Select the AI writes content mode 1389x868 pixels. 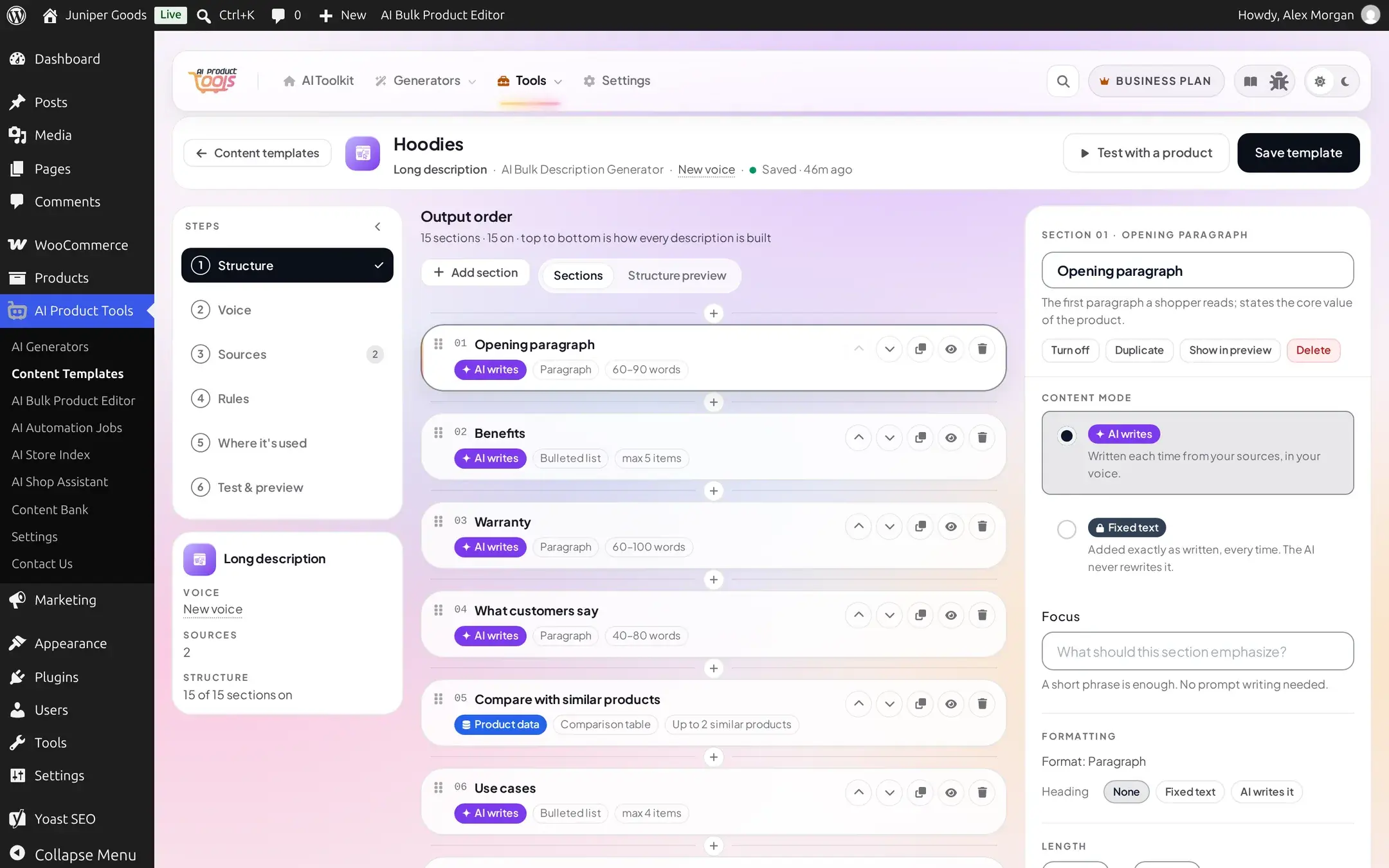(x=1197, y=453)
